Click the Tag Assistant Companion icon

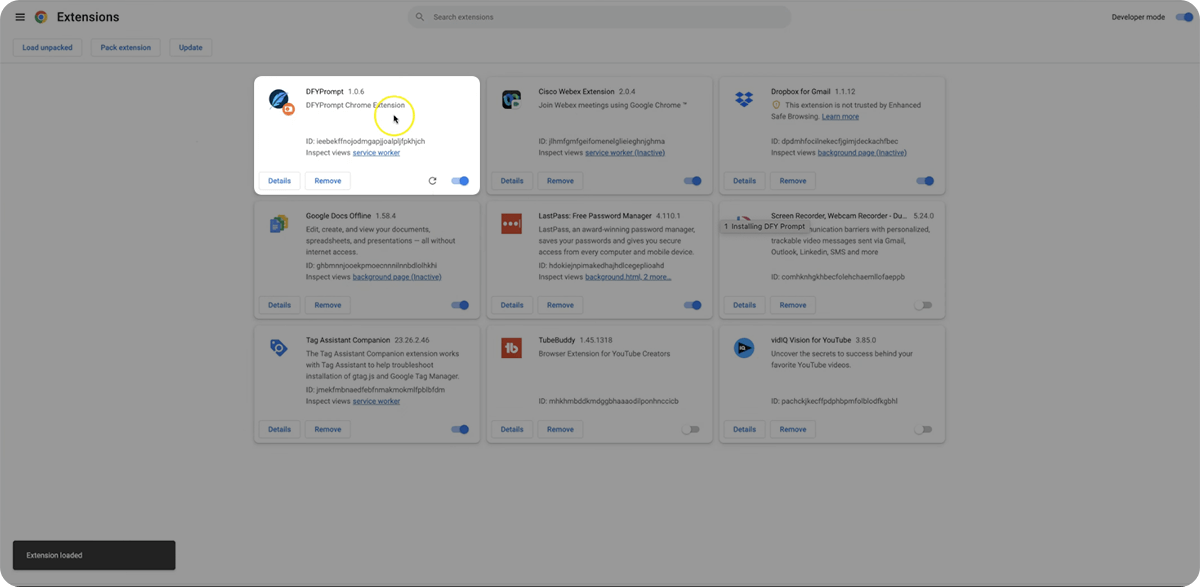click(279, 348)
